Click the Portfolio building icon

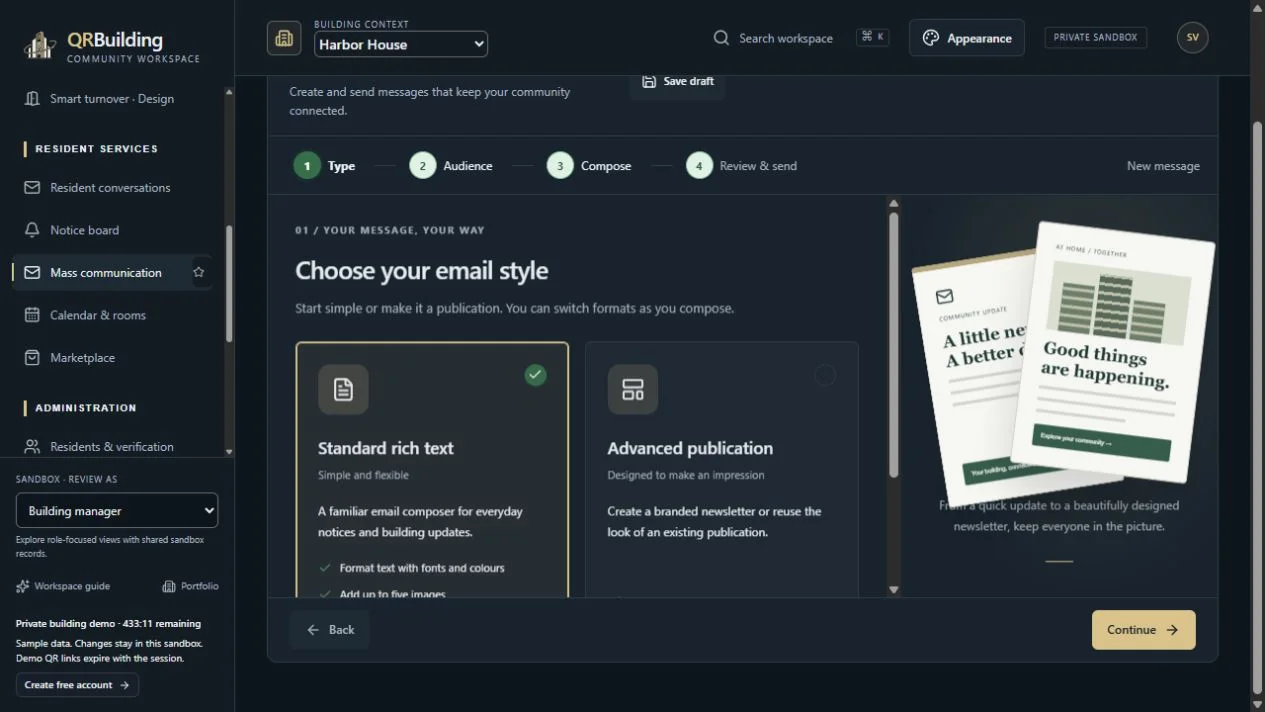coord(169,586)
